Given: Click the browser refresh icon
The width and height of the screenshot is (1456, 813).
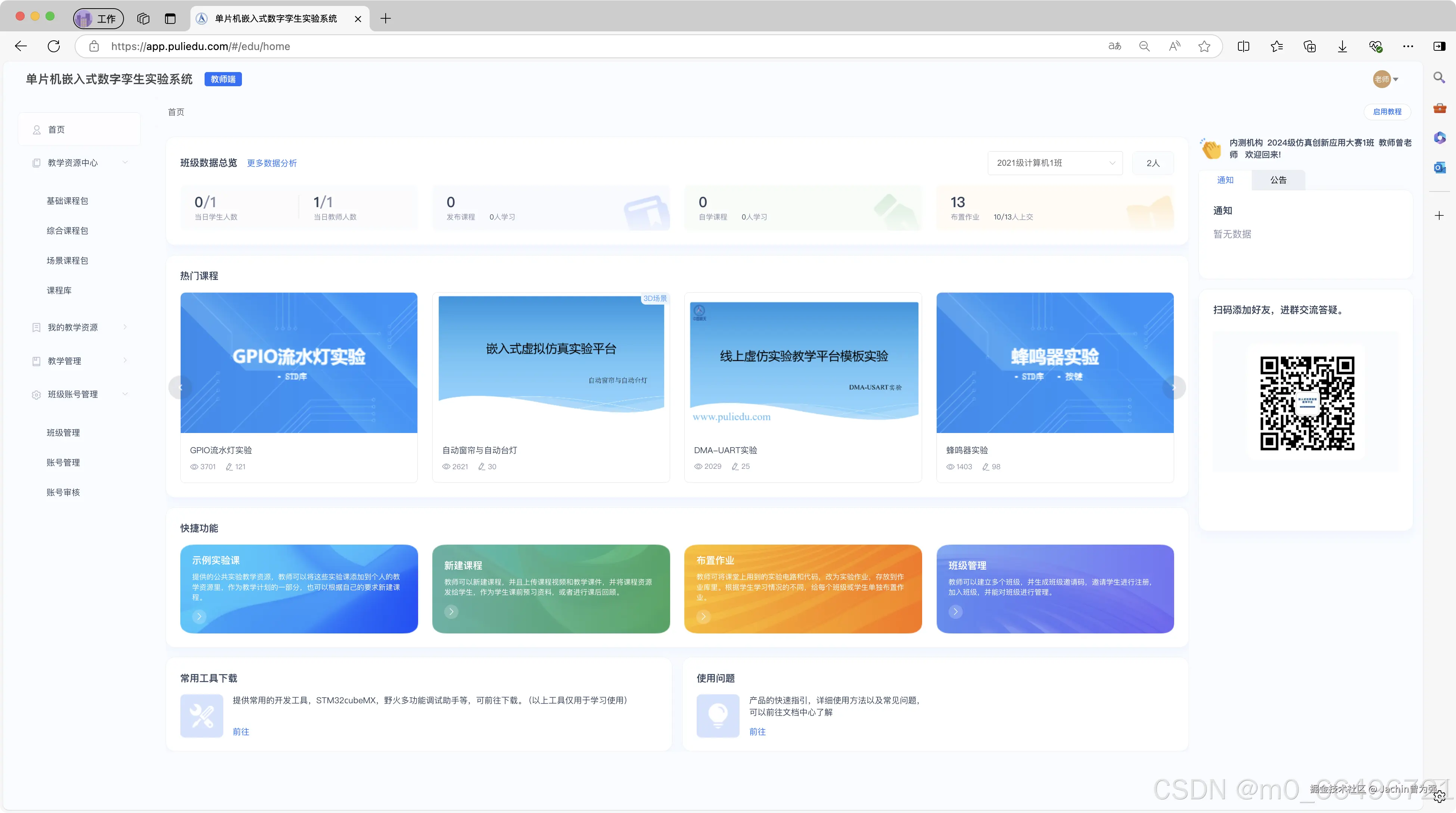Looking at the screenshot, I should coord(54,46).
